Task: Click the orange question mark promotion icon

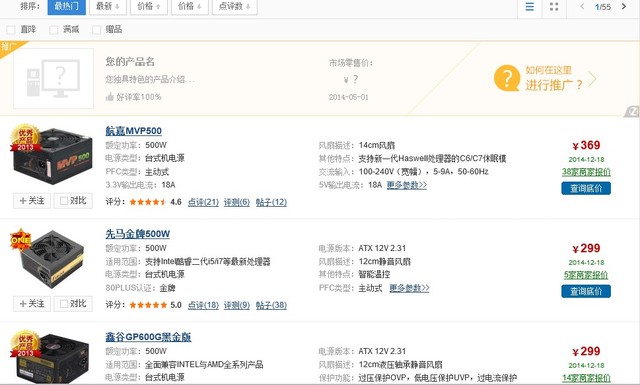Action: coord(507,78)
